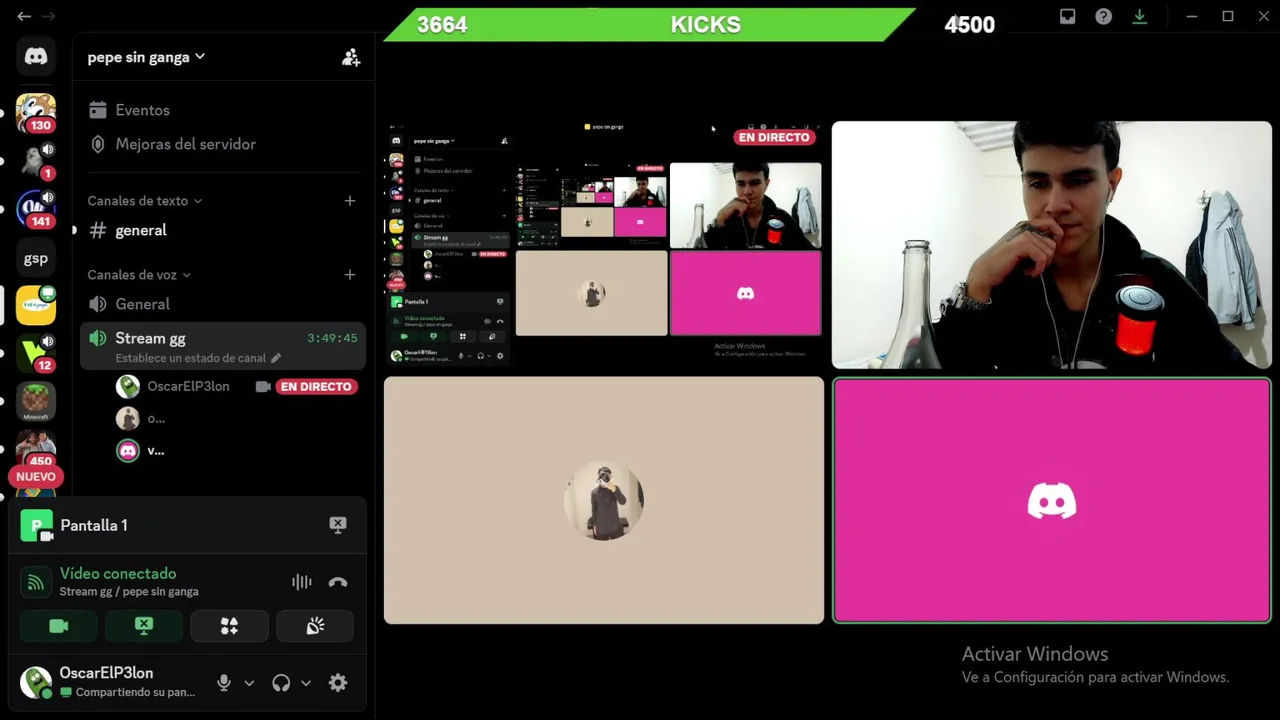The width and height of the screenshot is (1280, 720).
Task: Stop streaming Pantalla 1
Action: tap(338, 525)
